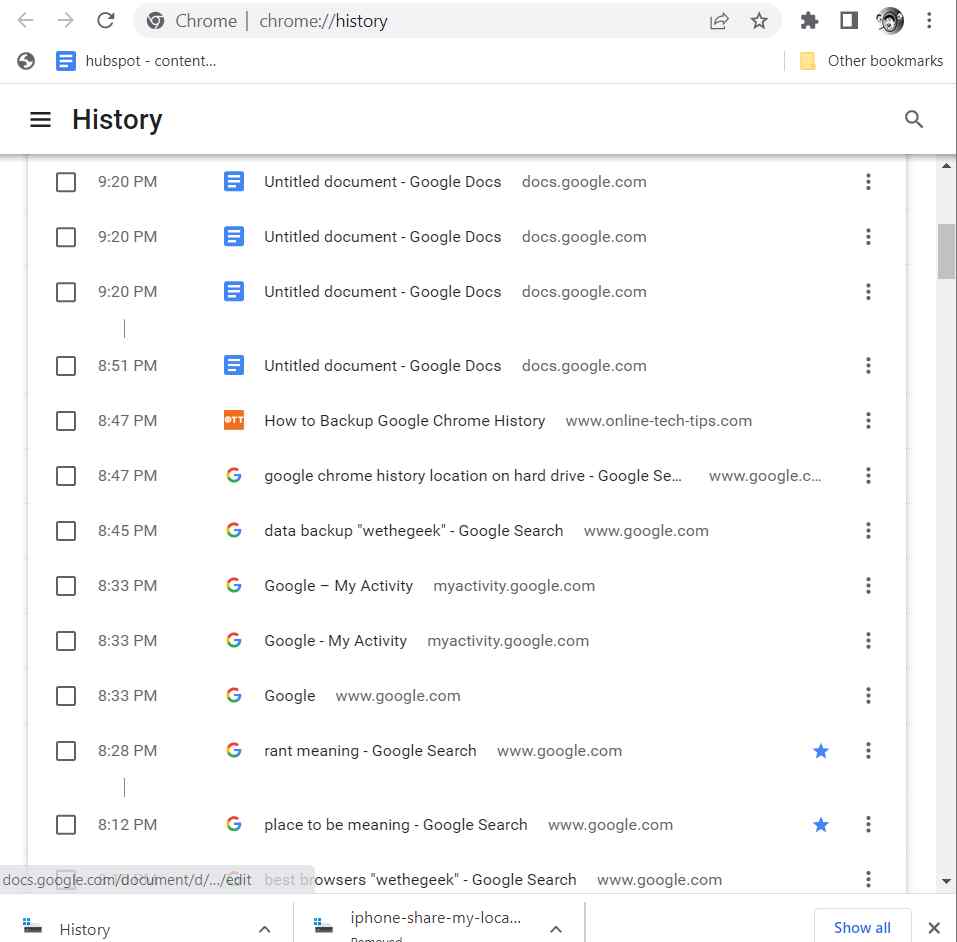
Task: Click the iphone-share-my-loca file icon
Action: click(x=323, y=926)
